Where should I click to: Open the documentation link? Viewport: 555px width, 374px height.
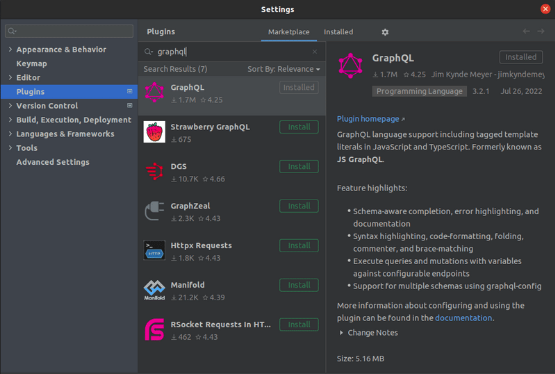coord(463,318)
